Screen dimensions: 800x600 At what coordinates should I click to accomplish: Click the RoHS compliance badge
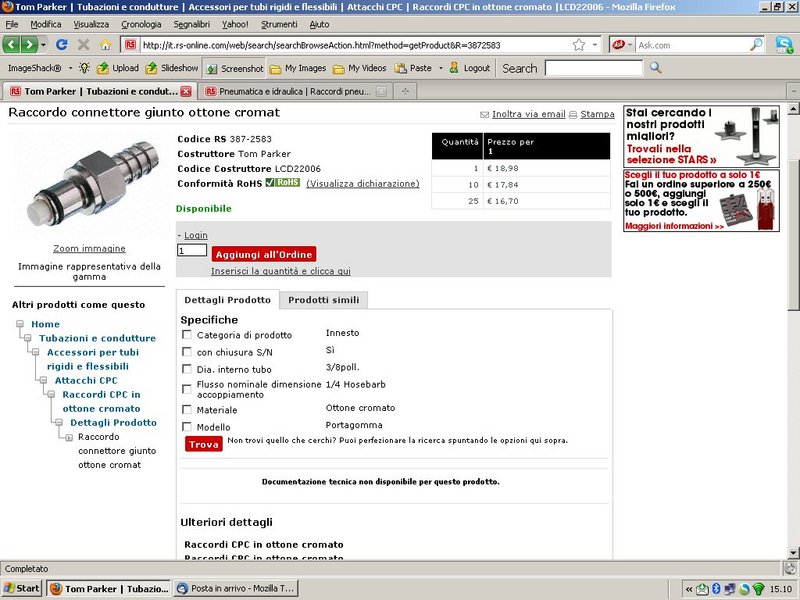(283, 183)
